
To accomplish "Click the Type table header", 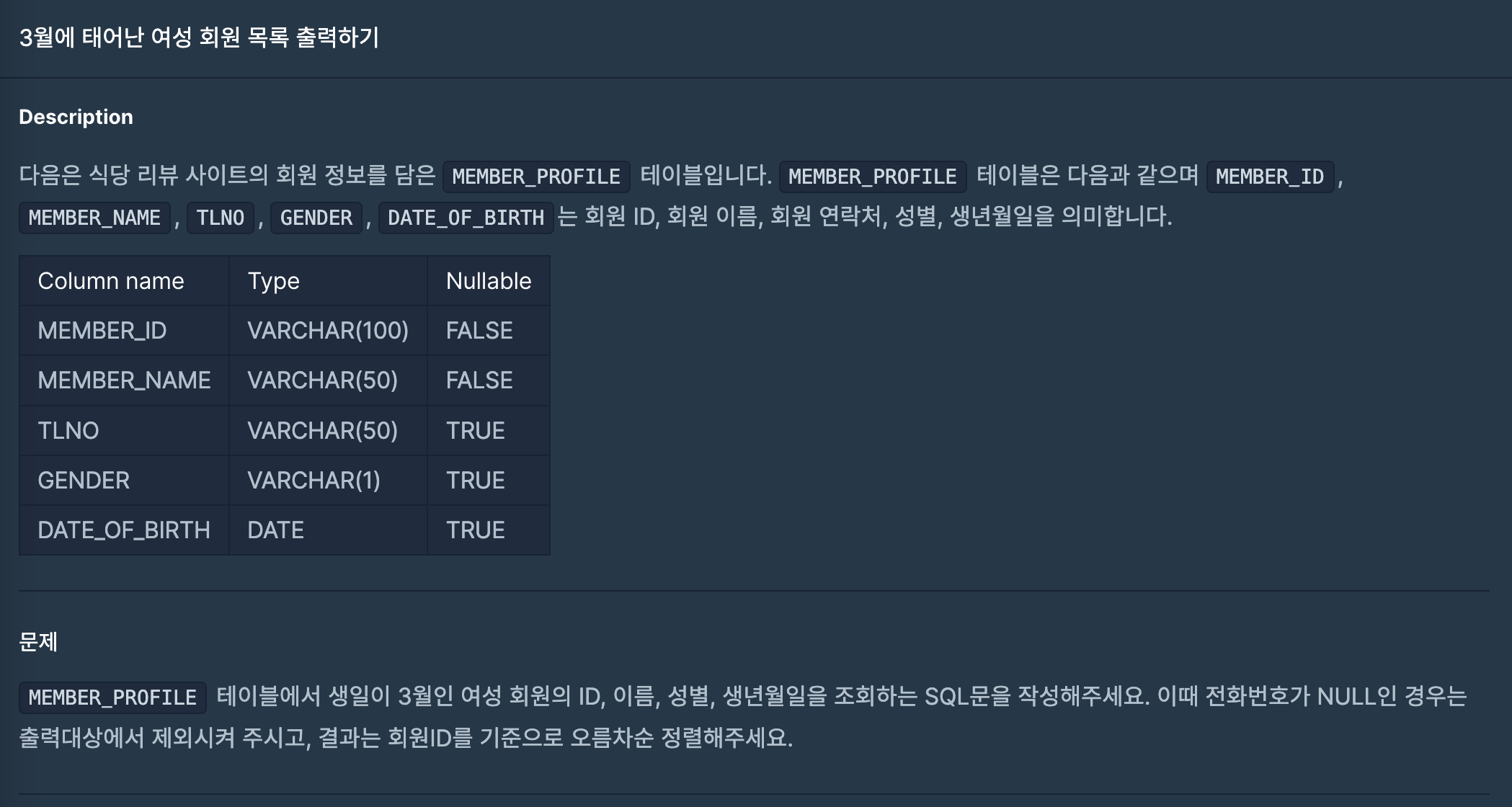I will coord(273,281).
